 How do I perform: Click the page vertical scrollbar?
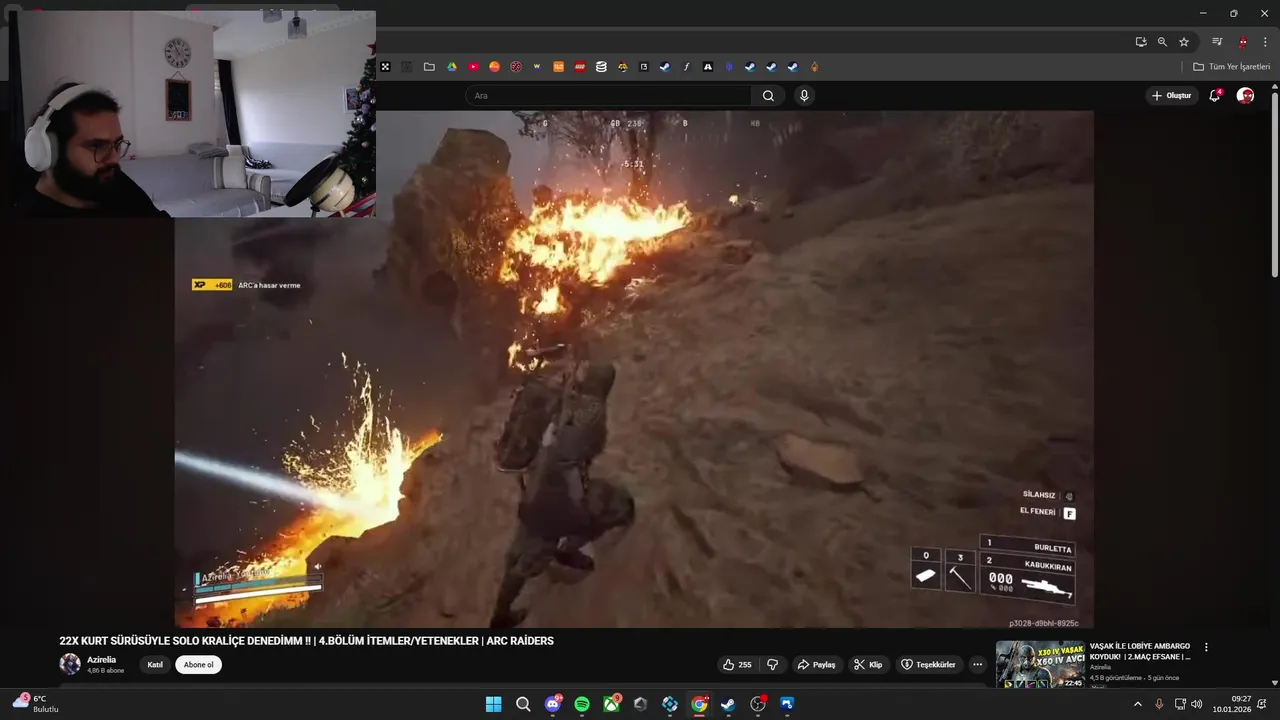1274,185
